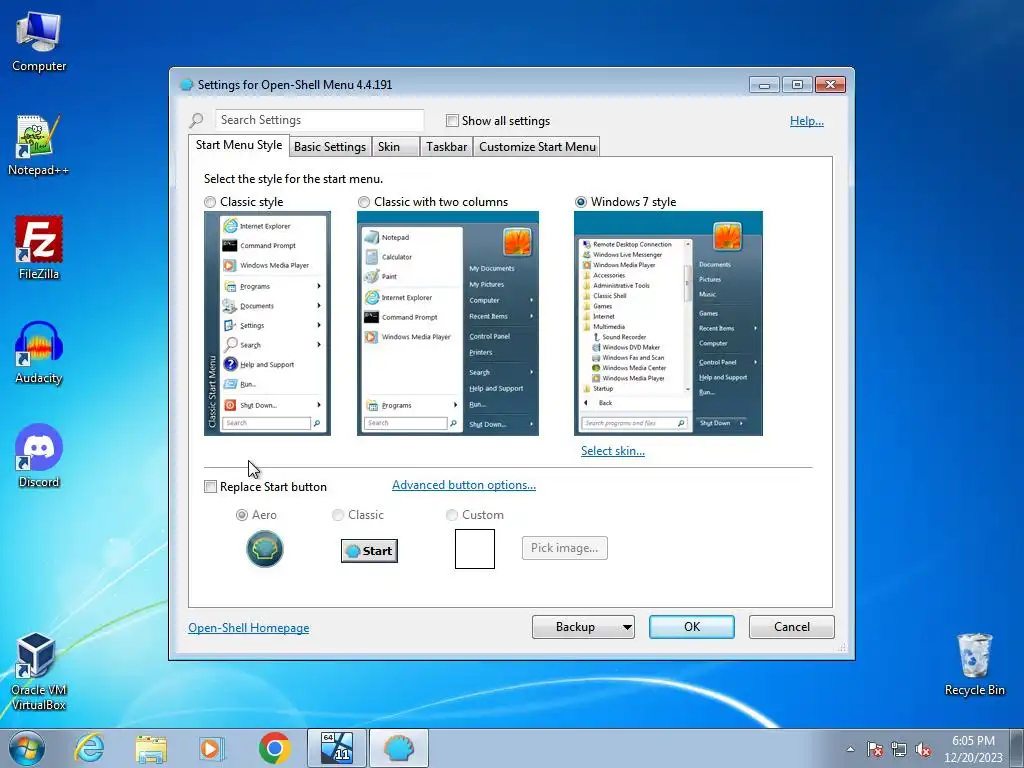Choose the Aero button radio option
The height and width of the screenshot is (768, 1024).
pyautogui.click(x=242, y=515)
